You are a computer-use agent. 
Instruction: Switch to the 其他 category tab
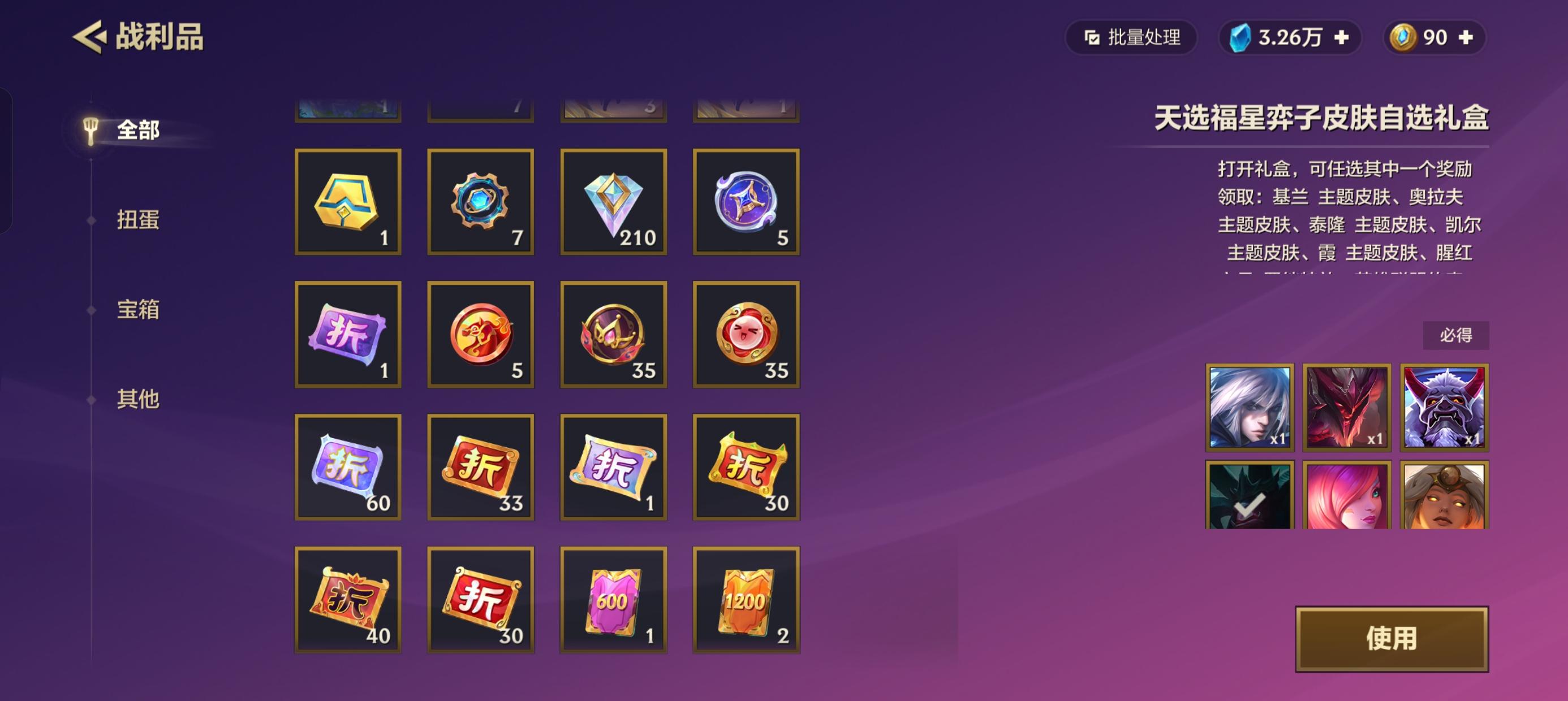point(137,399)
